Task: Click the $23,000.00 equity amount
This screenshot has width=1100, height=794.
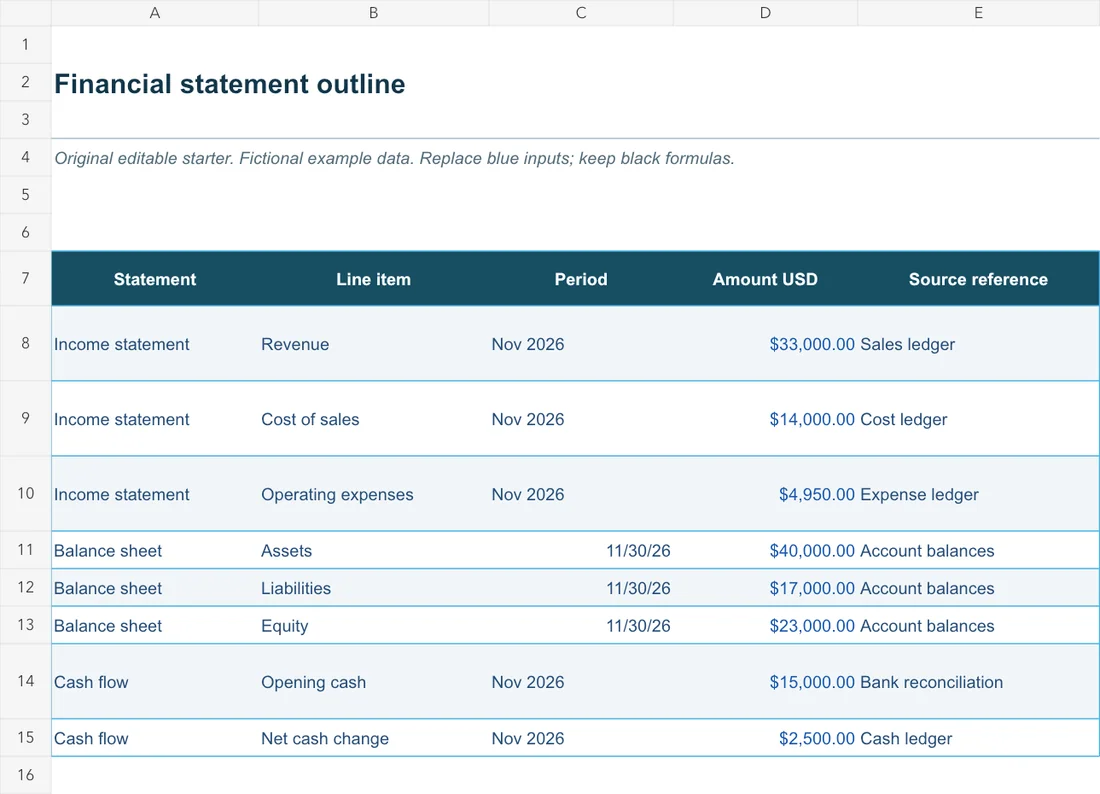Action: [x=812, y=626]
